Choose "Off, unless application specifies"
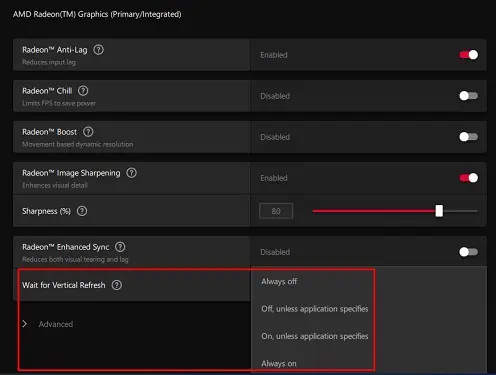The width and height of the screenshot is (496, 375). pyautogui.click(x=315, y=309)
